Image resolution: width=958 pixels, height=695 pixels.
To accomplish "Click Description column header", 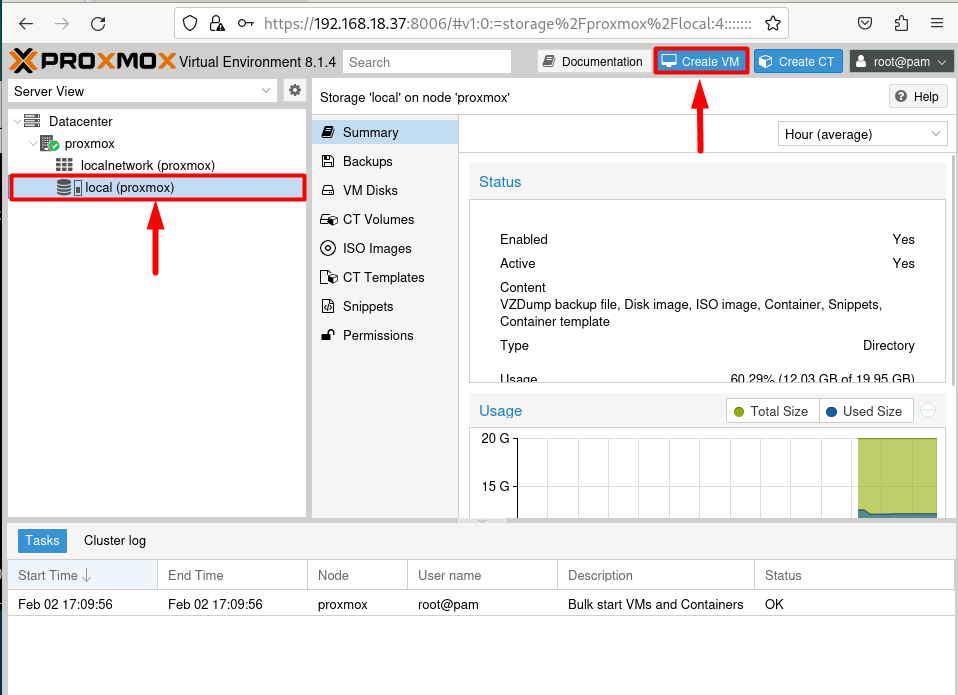I will click(656, 575).
